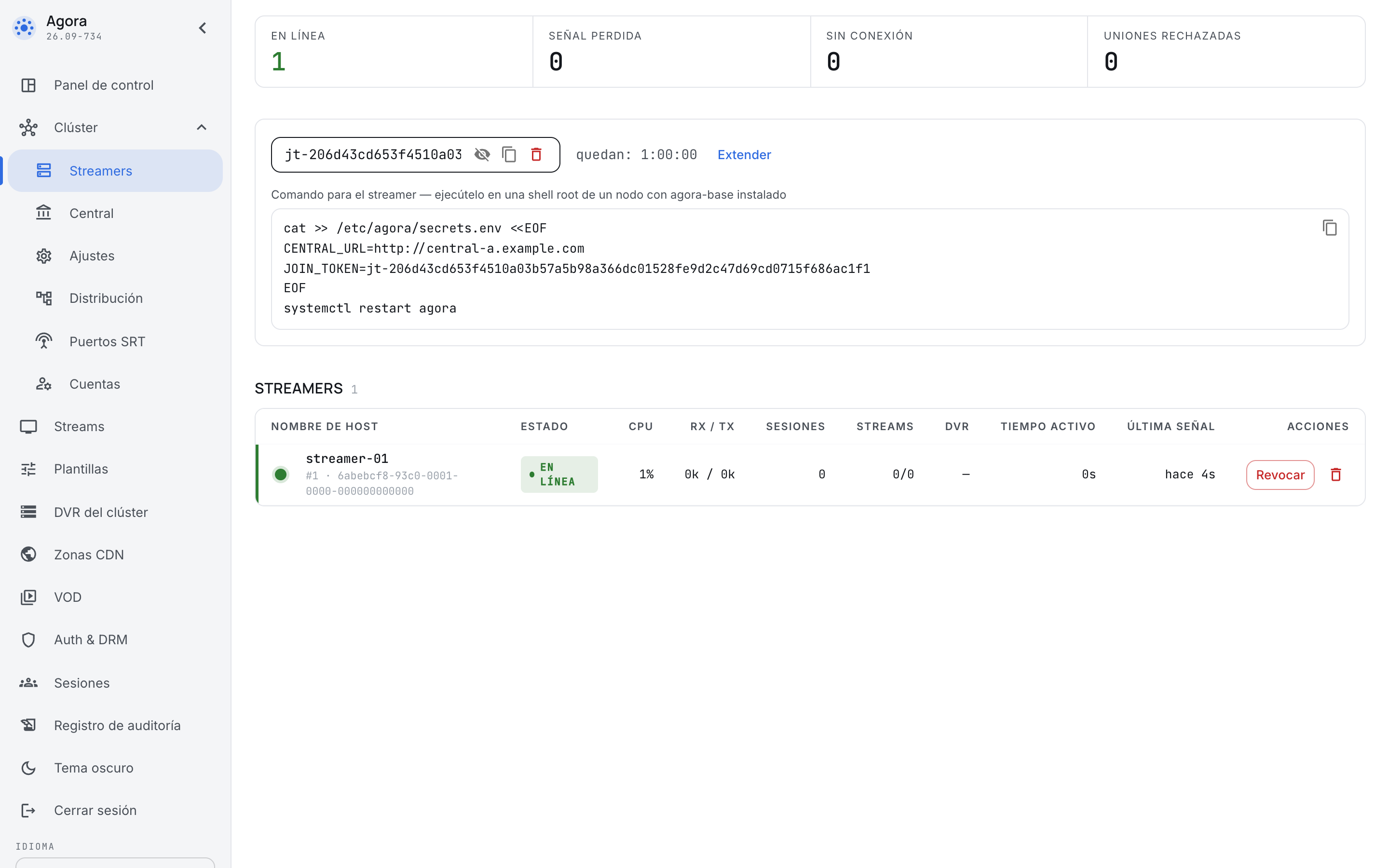Click the streamer-01 green status indicator

280,475
